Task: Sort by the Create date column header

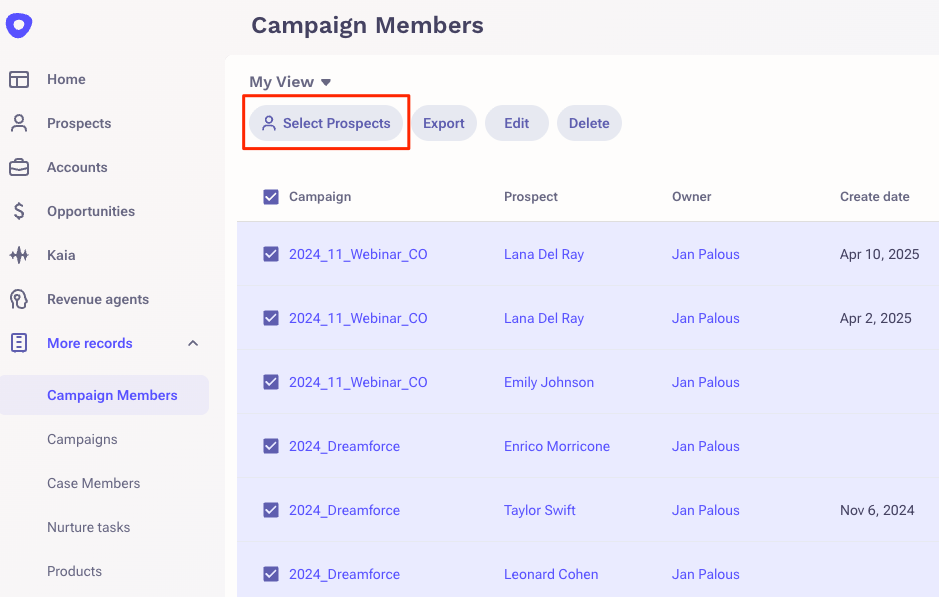Action: pyautogui.click(x=874, y=197)
